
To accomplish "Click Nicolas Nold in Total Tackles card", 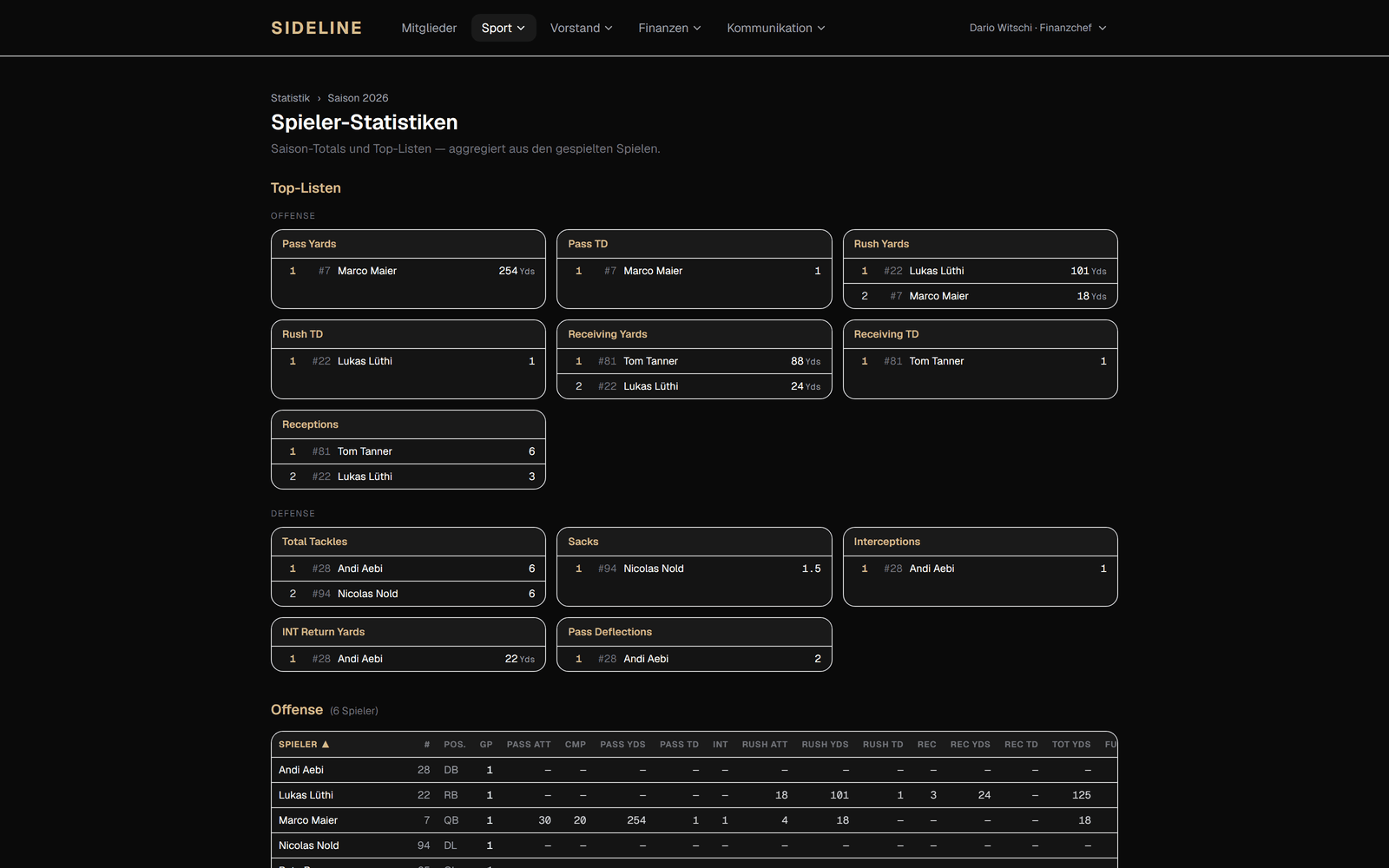I will [x=367, y=594].
